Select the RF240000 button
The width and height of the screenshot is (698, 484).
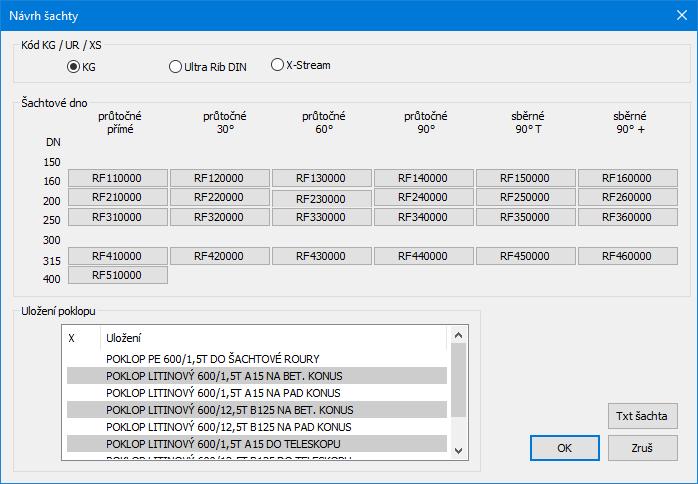click(423, 197)
